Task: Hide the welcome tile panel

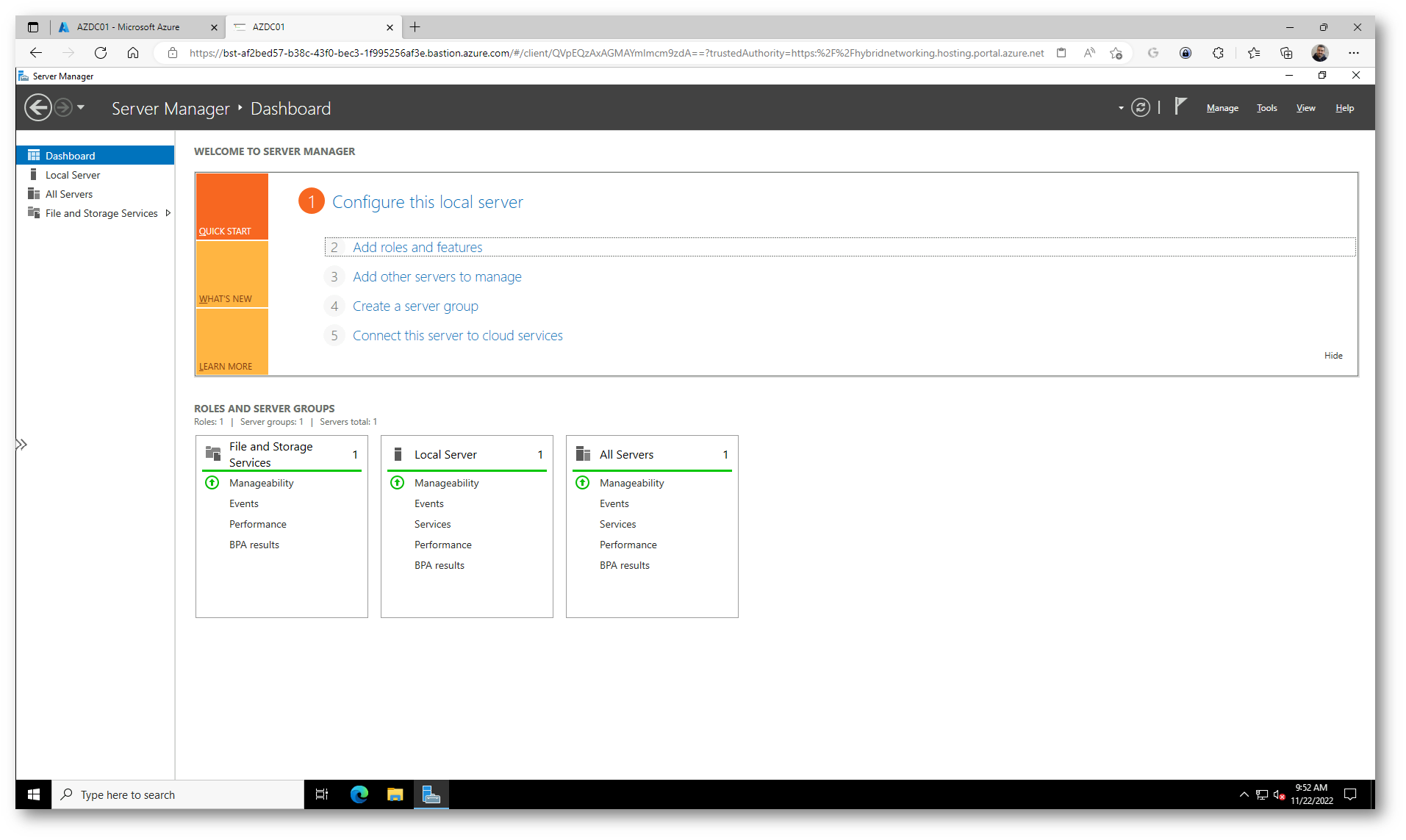Action: click(x=1333, y=356)
